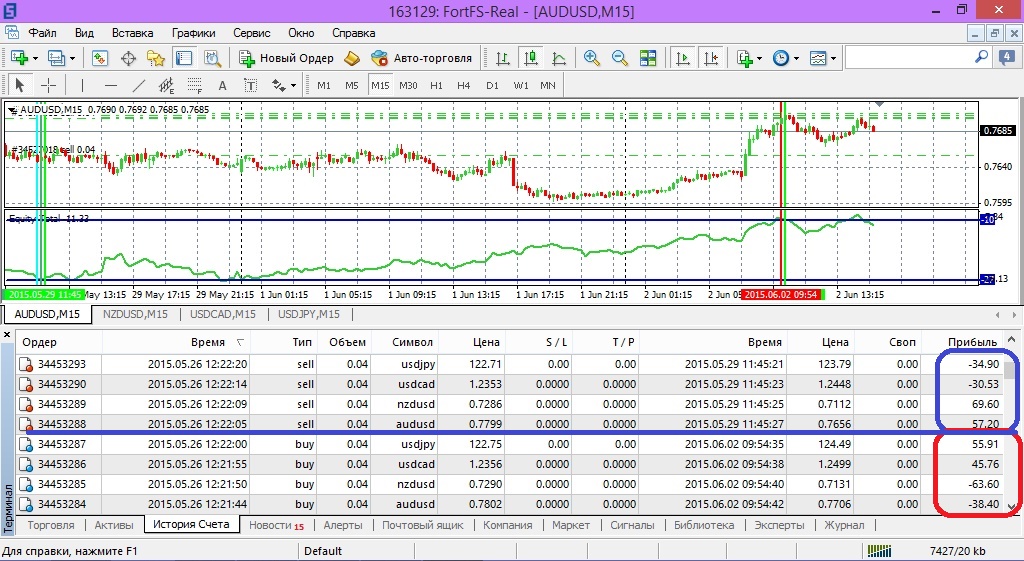Expand the periodicity clock dropdown
The height and width of the screenshot is (561, 1024).
[x=796, y=58]
